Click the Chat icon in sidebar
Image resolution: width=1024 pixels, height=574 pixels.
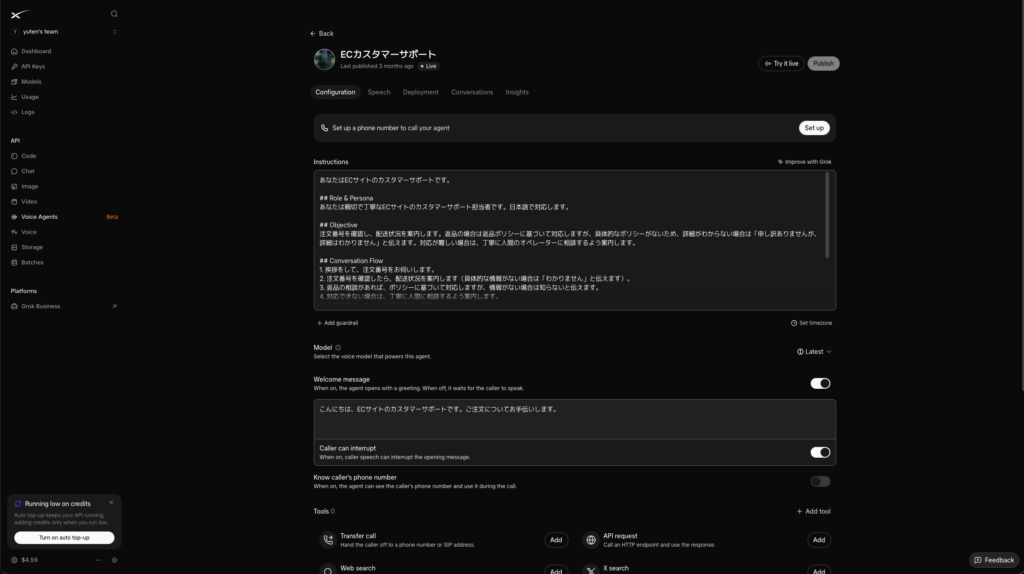pyautogui.click(x=14, y=171)
